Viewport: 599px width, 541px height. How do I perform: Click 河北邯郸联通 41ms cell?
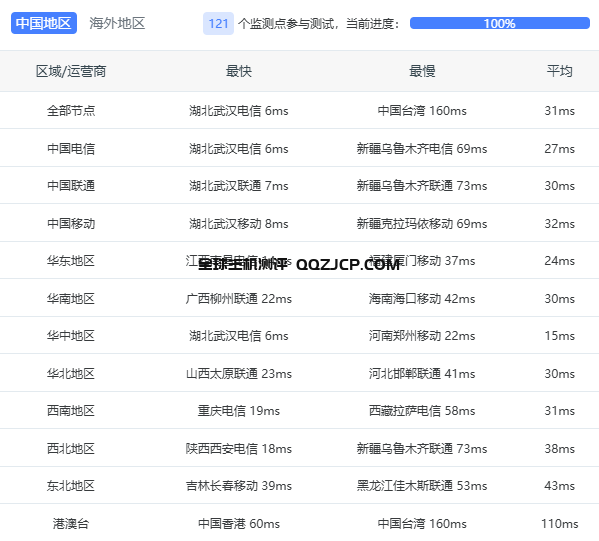click(x=422, y=373)
